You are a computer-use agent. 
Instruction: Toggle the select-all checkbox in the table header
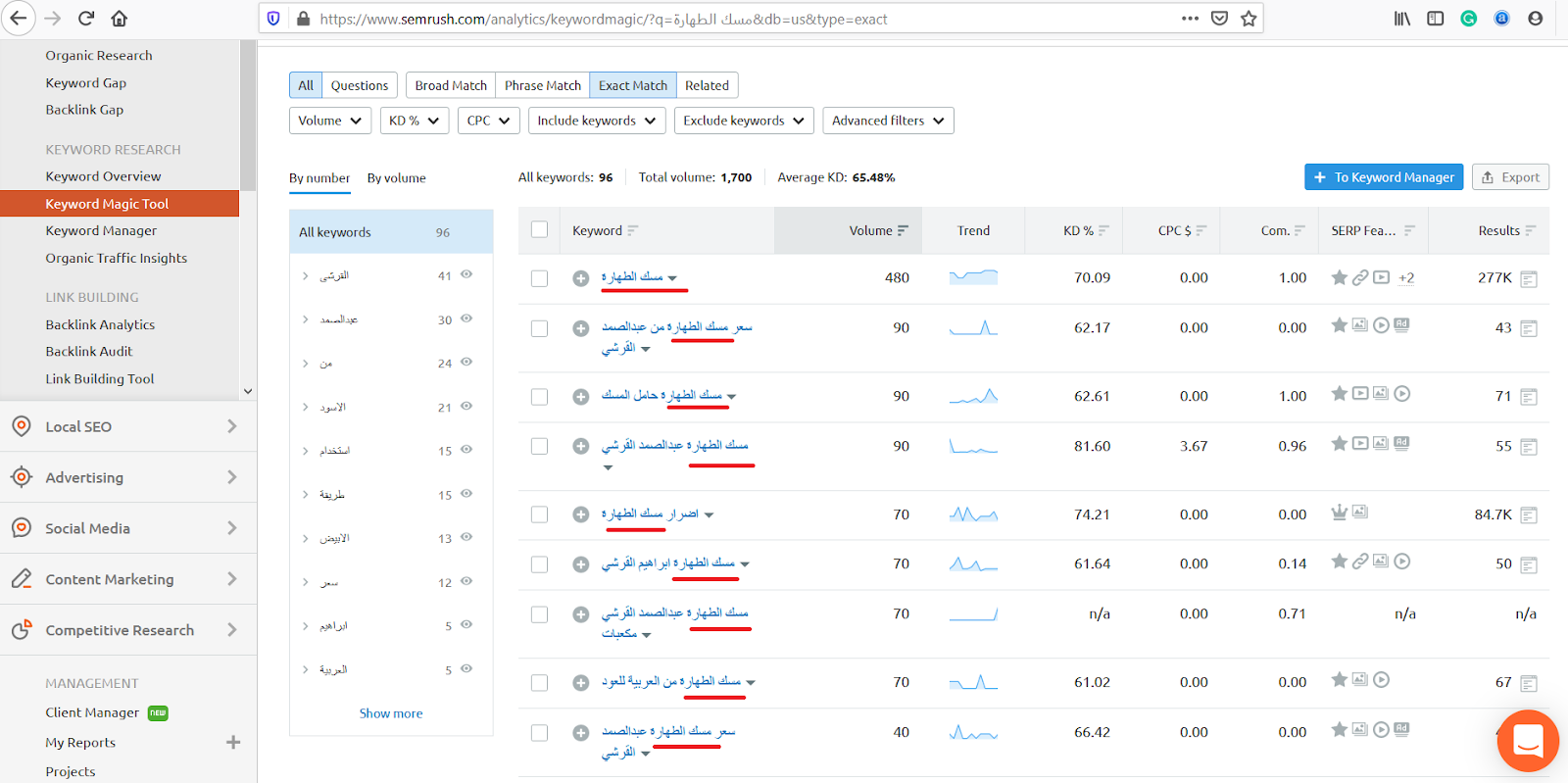(539, 230)
